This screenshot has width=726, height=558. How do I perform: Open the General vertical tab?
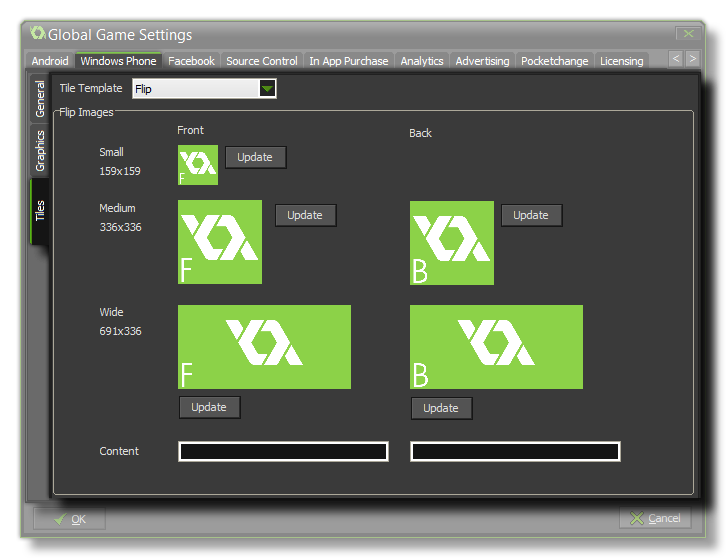[41, 100]
